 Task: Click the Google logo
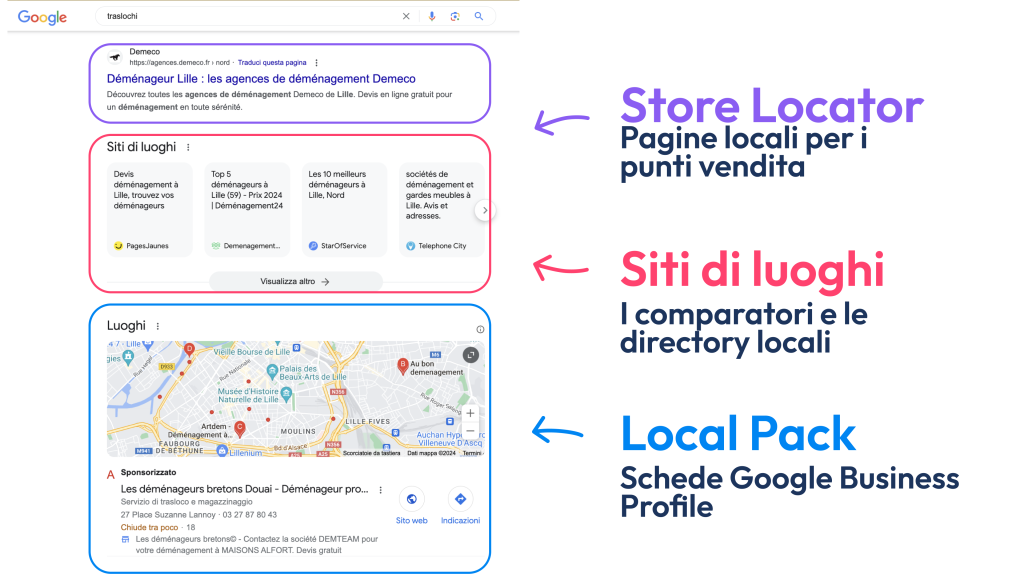(x=42, y=17)
